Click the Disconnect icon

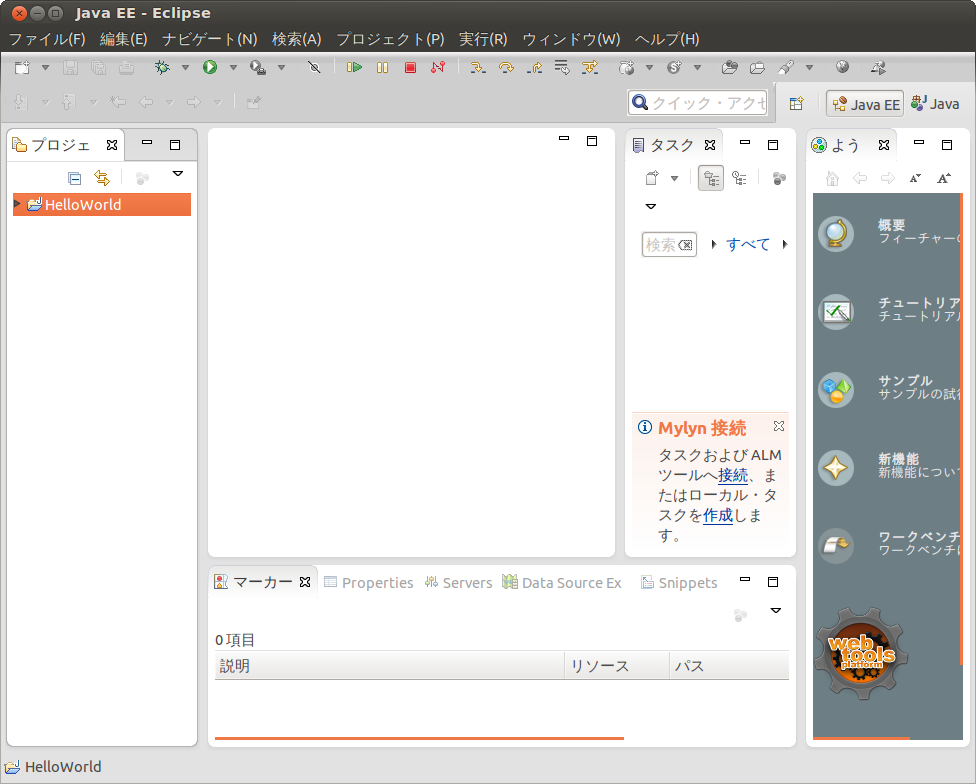438,67
